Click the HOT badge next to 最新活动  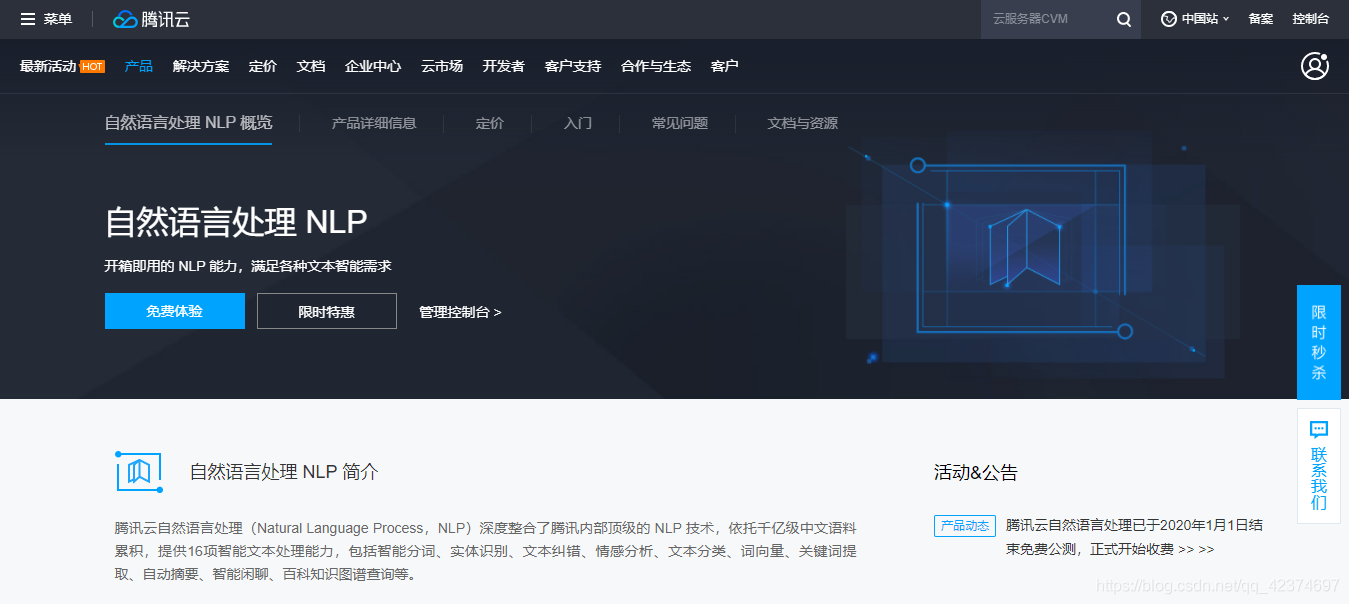[x=92, y=67]
